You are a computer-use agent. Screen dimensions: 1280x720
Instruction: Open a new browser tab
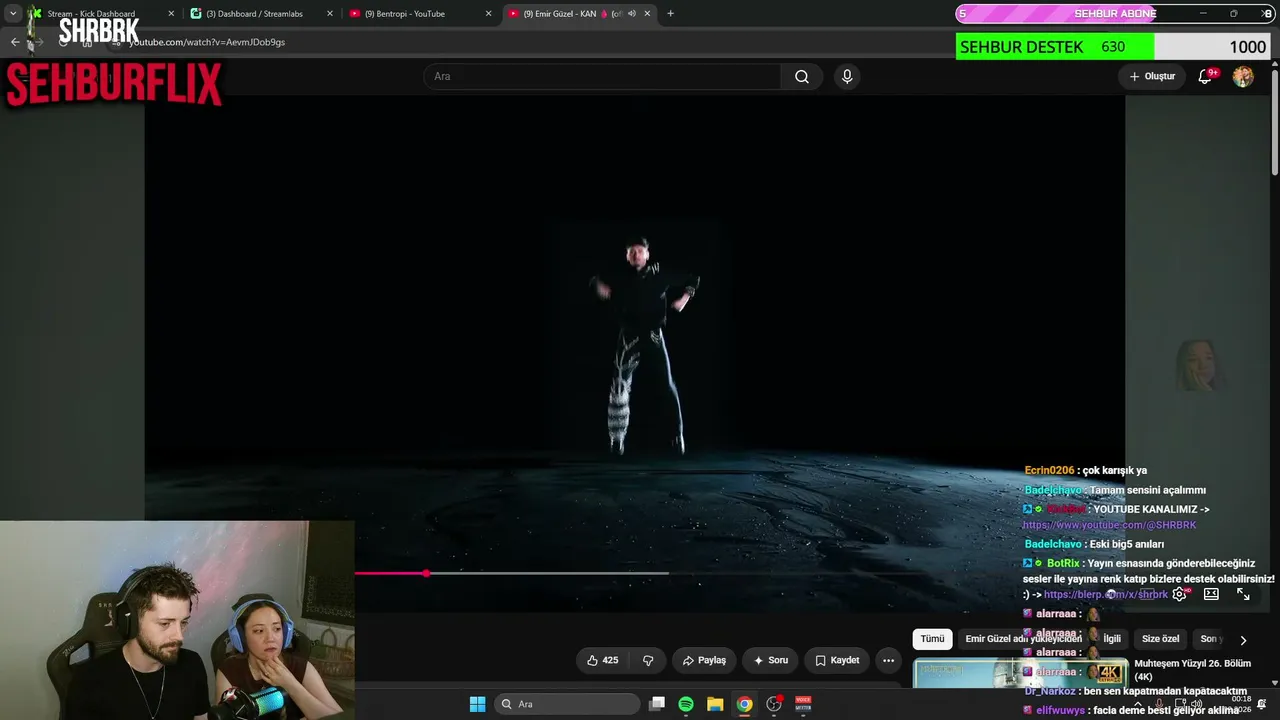tap(670, 14)
